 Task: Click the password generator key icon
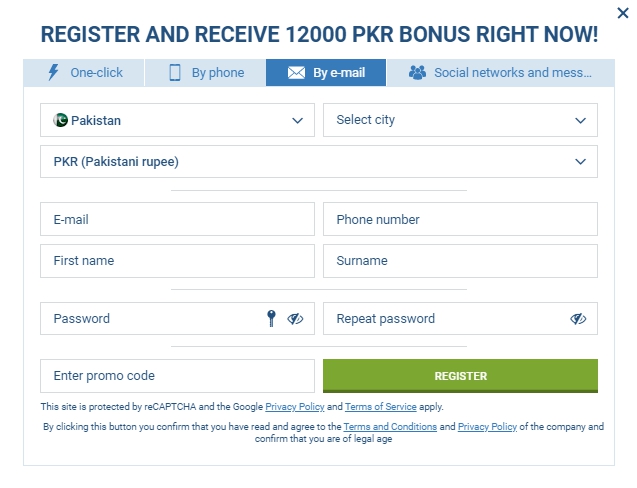point(271,319)
